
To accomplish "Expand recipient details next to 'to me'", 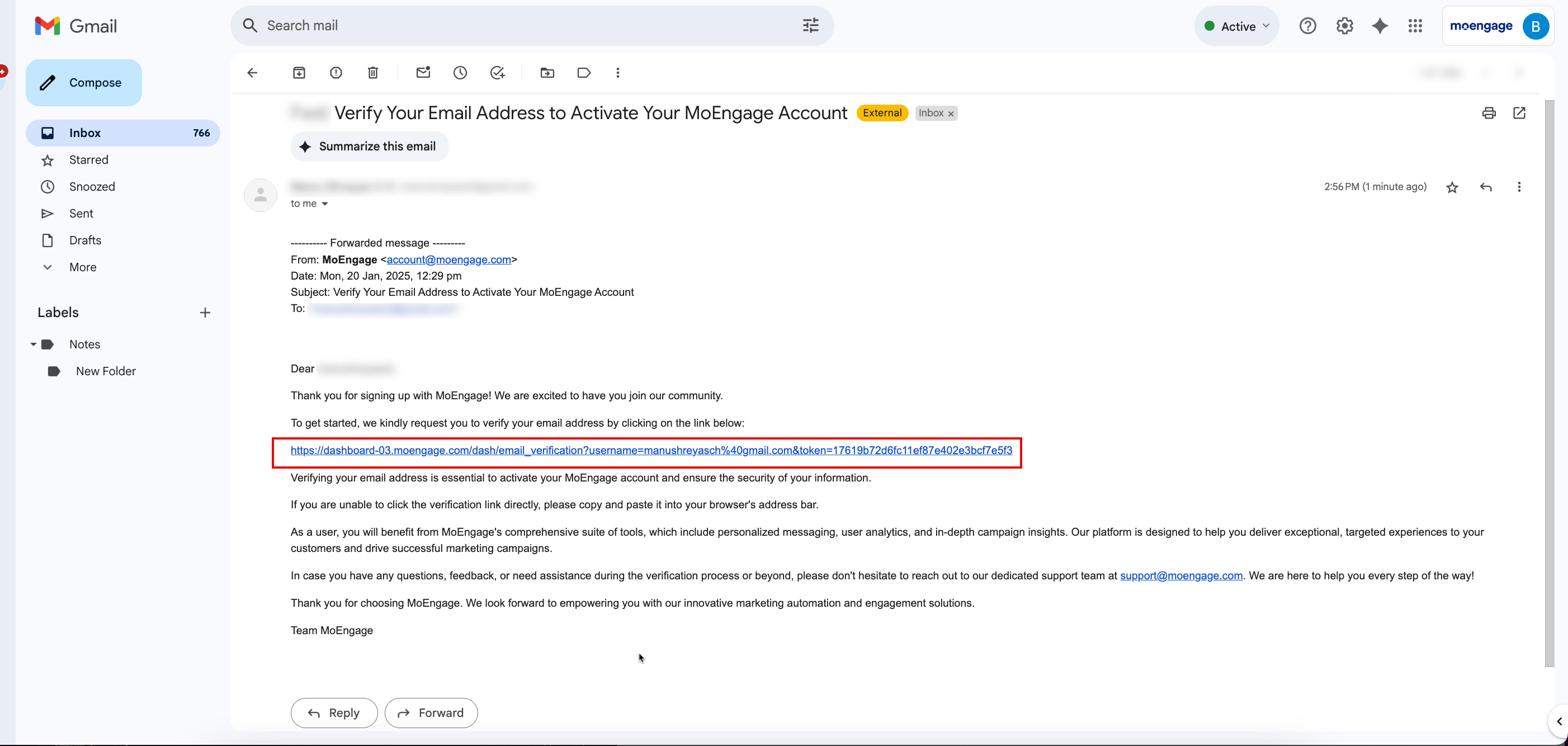I will click(x=325, y=204).
